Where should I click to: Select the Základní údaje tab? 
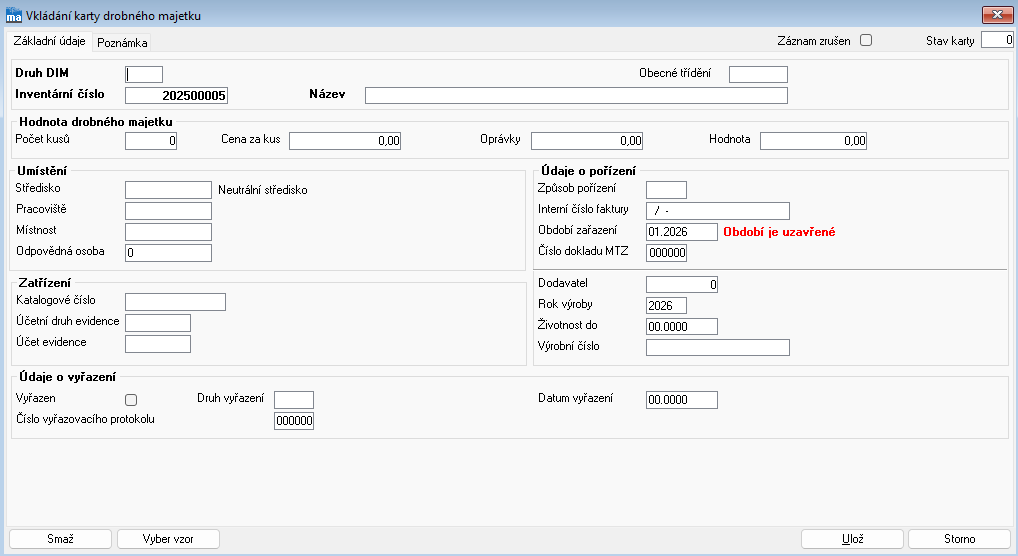pos(49,41)
